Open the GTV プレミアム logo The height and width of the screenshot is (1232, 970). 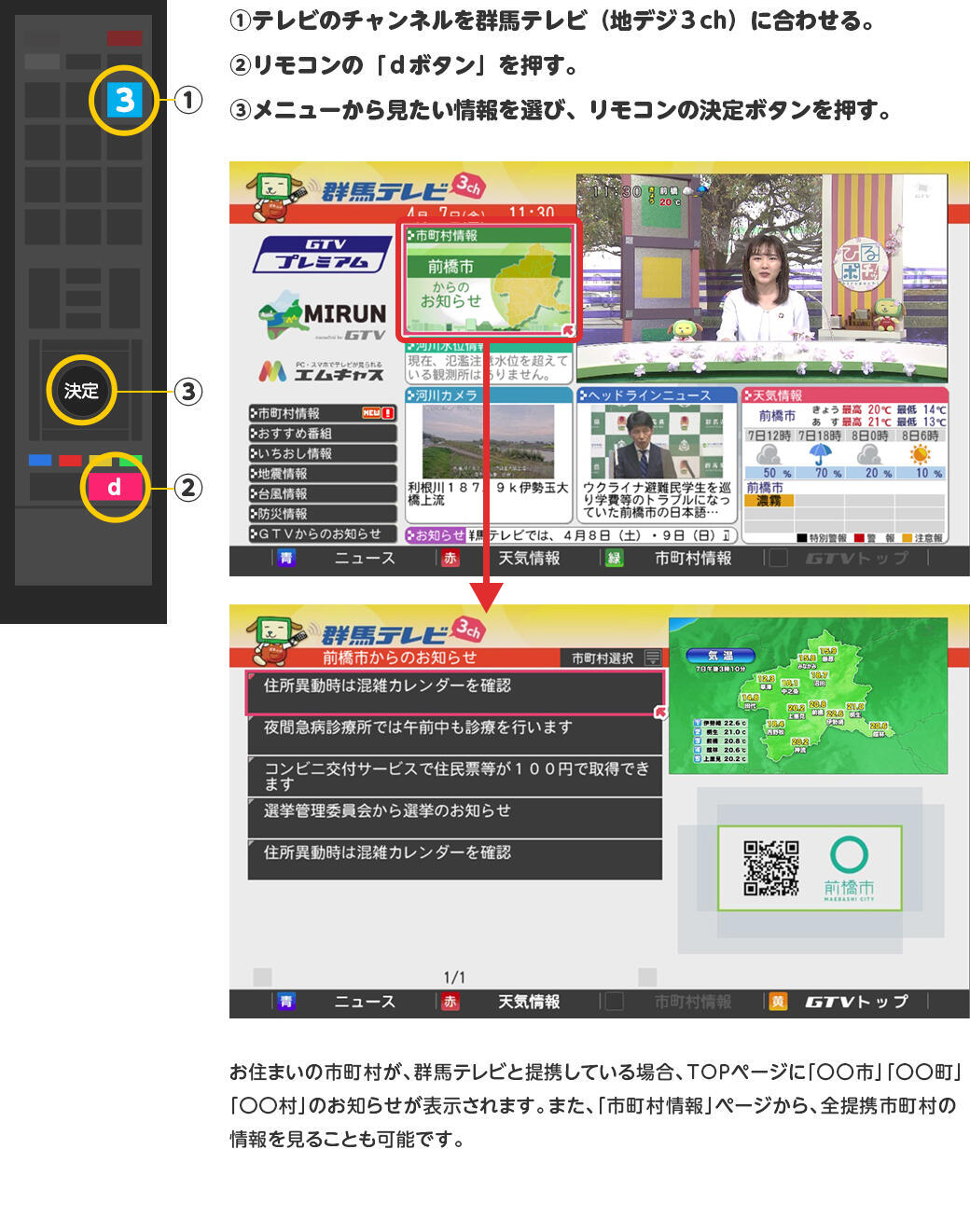323,254
